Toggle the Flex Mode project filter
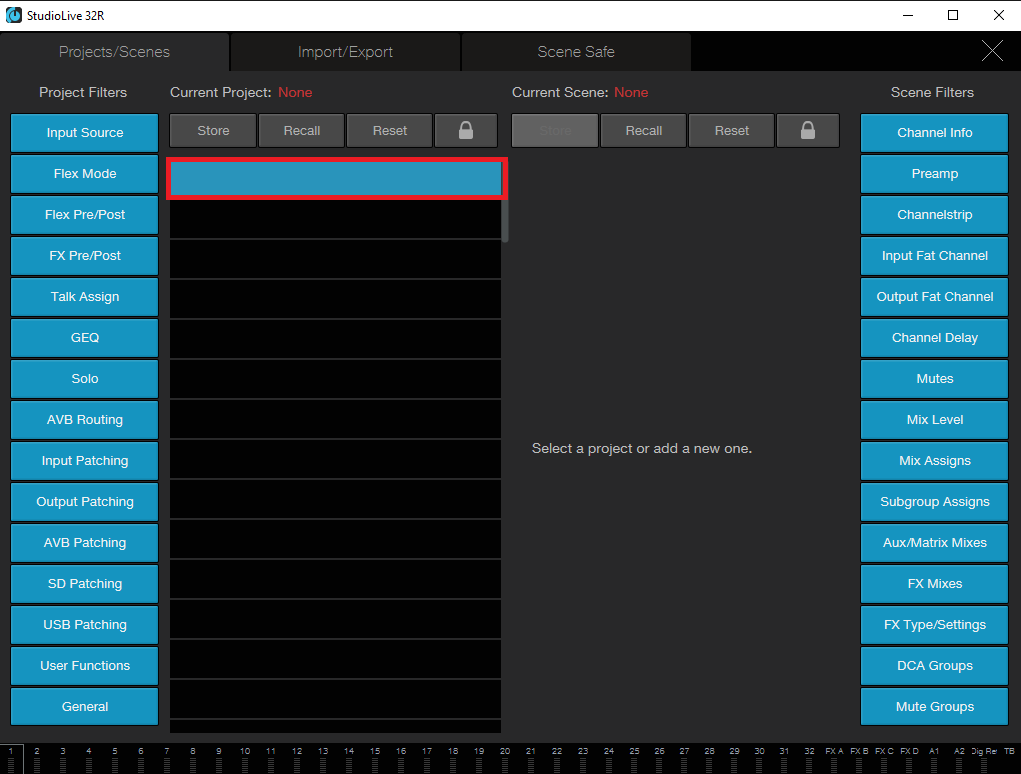This screenshot has height=774, width=1021. tap(85, 174)
